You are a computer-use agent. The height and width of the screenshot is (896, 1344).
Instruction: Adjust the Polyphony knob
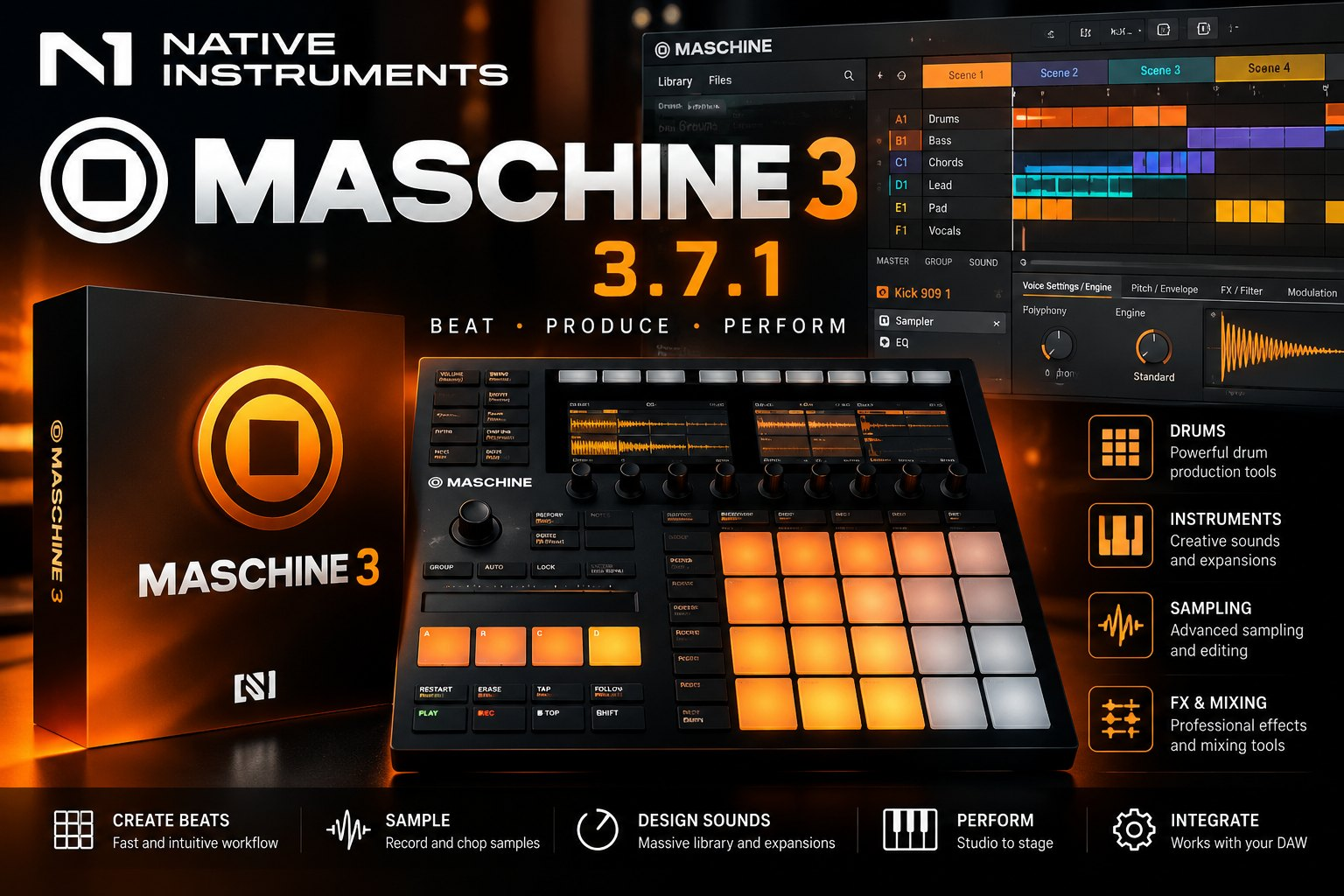point(1058,344)
